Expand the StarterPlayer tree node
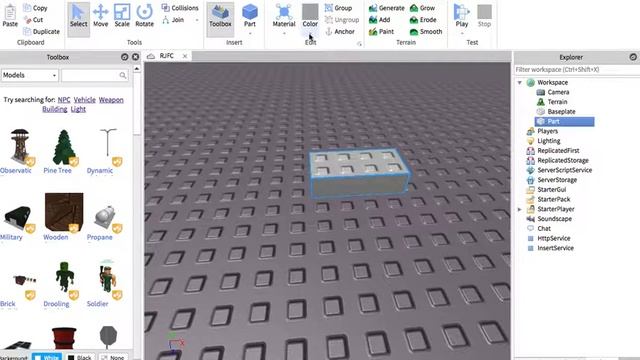 point(520,209)
